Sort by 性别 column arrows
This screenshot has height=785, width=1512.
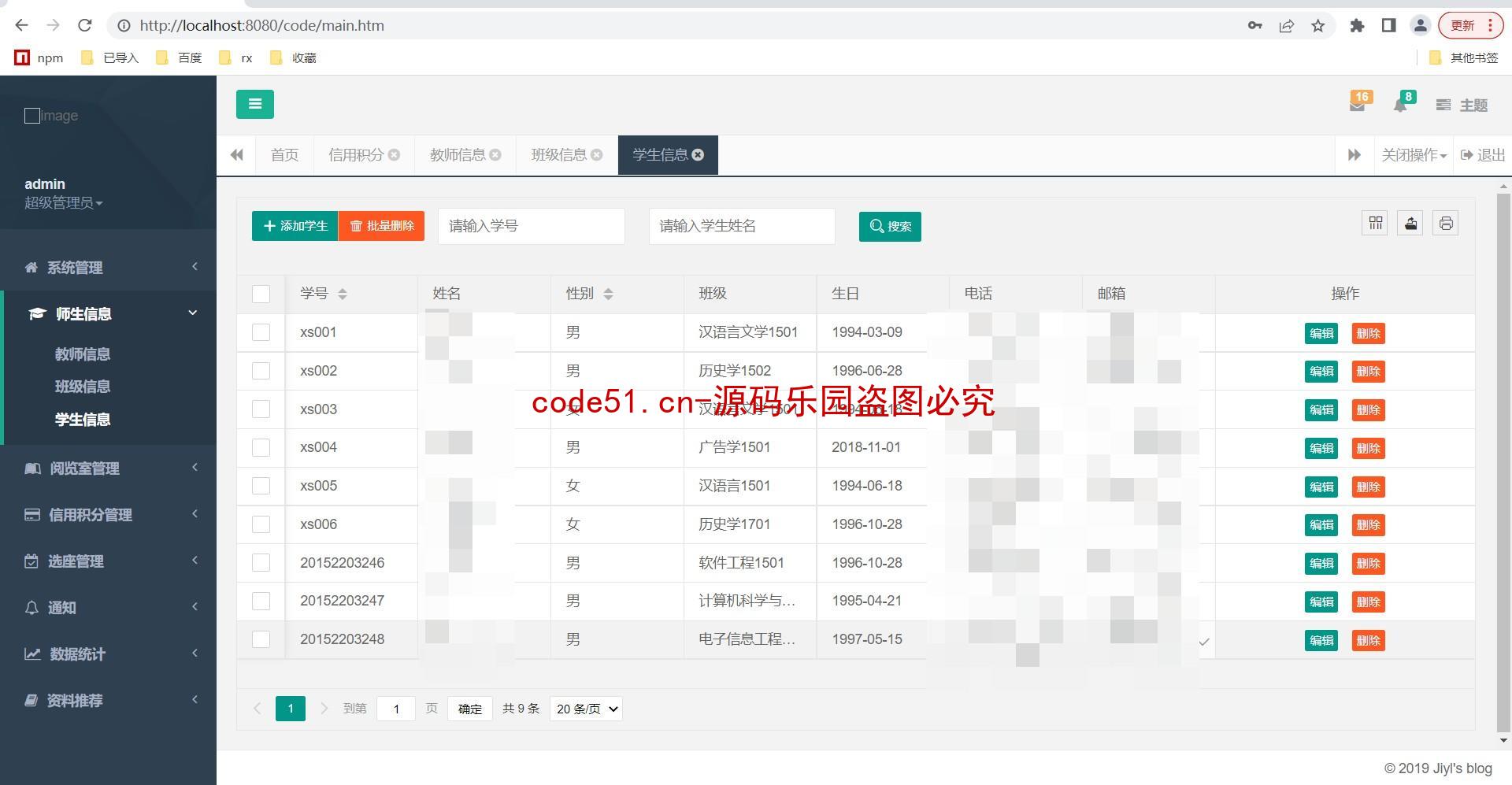pos(608,294)
